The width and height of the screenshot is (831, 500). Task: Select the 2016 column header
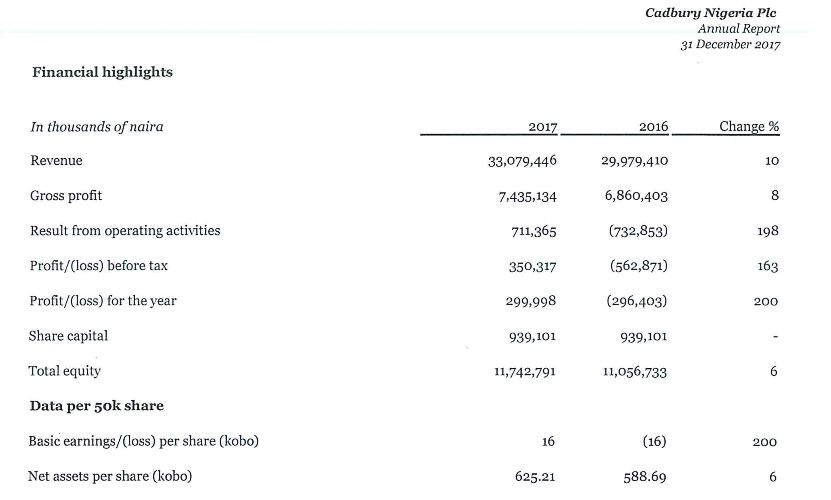[x=653, y=127]
